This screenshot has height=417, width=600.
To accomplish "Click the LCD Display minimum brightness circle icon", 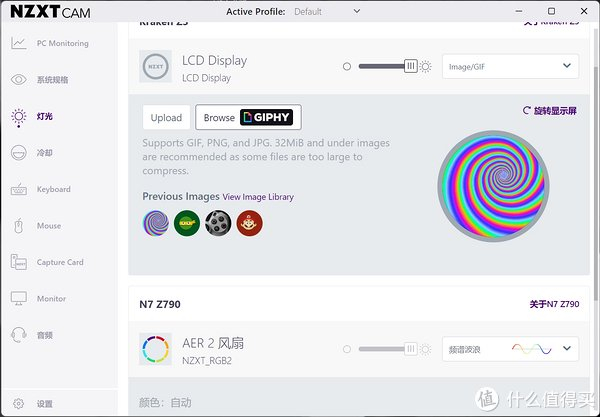I will pyautogui.click(x=347, y=67).
